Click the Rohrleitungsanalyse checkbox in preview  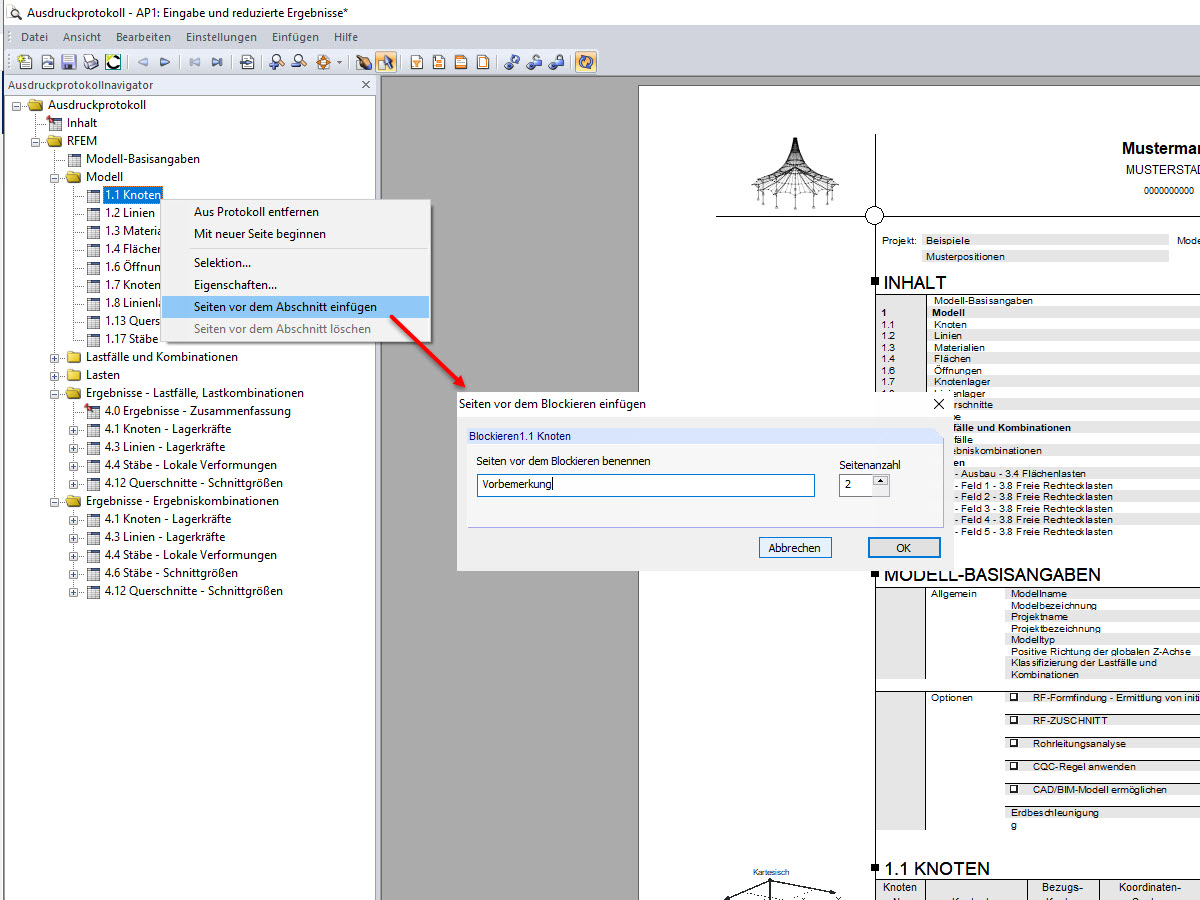(x=1014, y=743)
